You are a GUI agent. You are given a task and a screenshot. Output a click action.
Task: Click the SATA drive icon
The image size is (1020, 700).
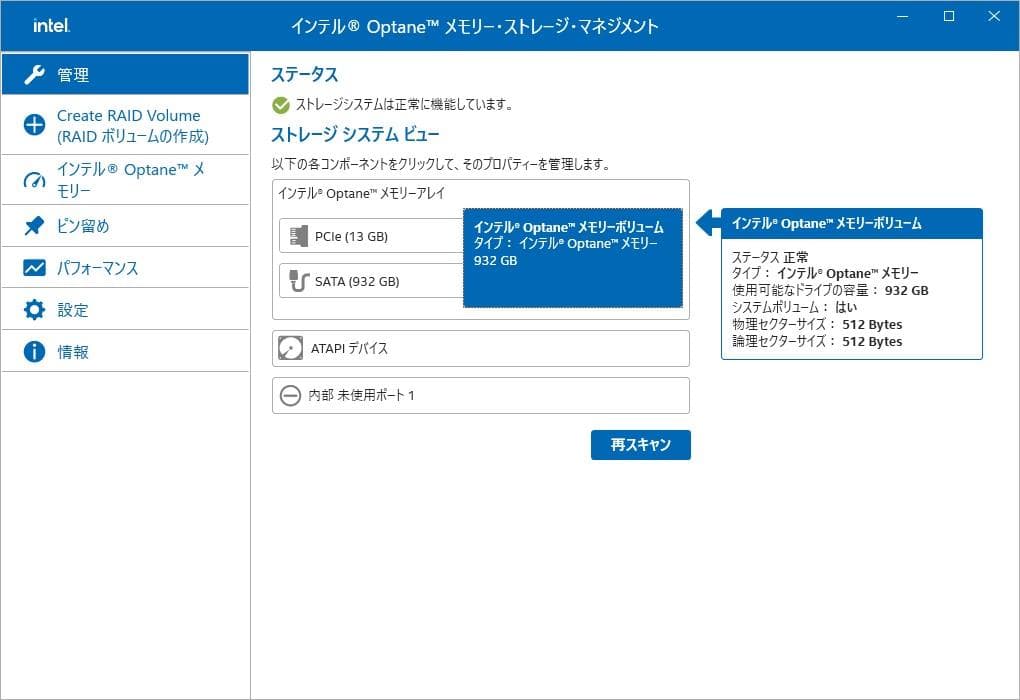295,281
